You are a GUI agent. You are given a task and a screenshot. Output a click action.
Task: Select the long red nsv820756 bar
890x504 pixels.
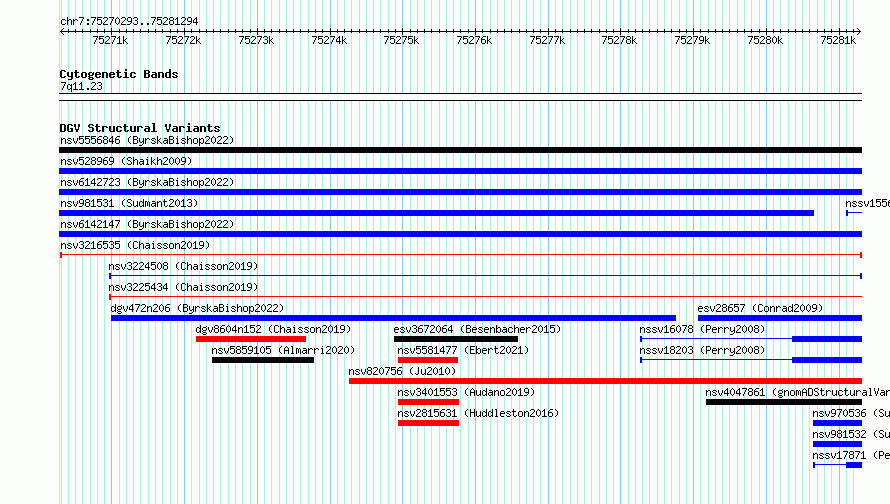pyautogui.click(x=605, y=381)
